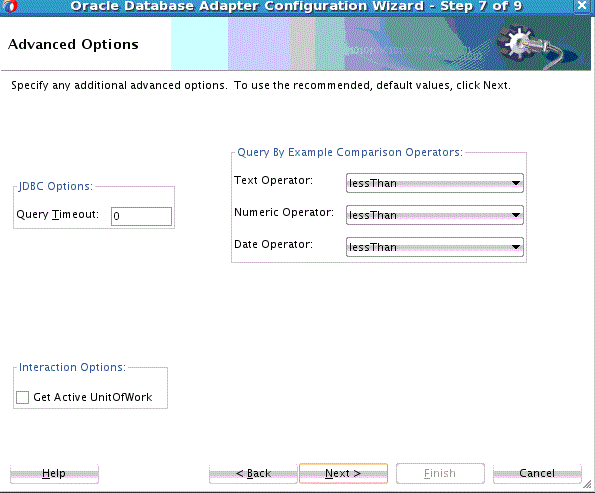The height and width of the screenshot is (493, 595).
Task: Focus the Query Timeout input field
Action: pos(141,216)
